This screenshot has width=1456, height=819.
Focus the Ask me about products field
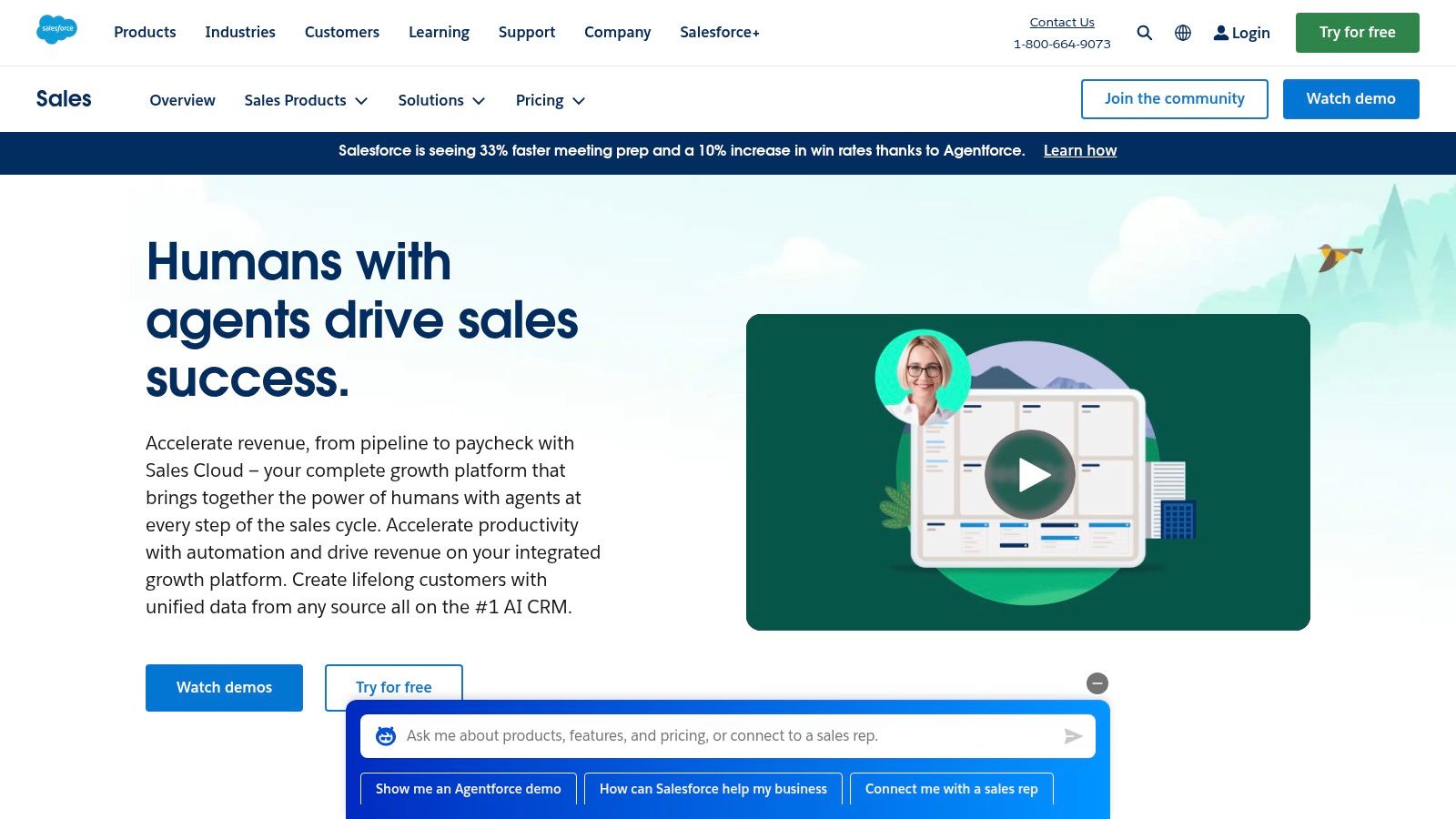(x=728, y=736)
